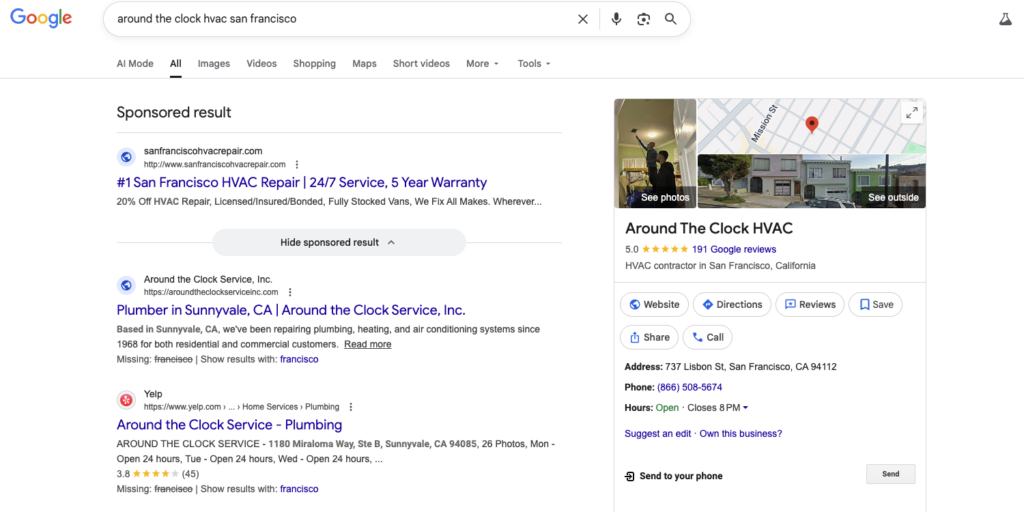Click the Around The Clock HVAC panel title
The width and height of the screenshot is (1024, 512).
click(709, 229)
